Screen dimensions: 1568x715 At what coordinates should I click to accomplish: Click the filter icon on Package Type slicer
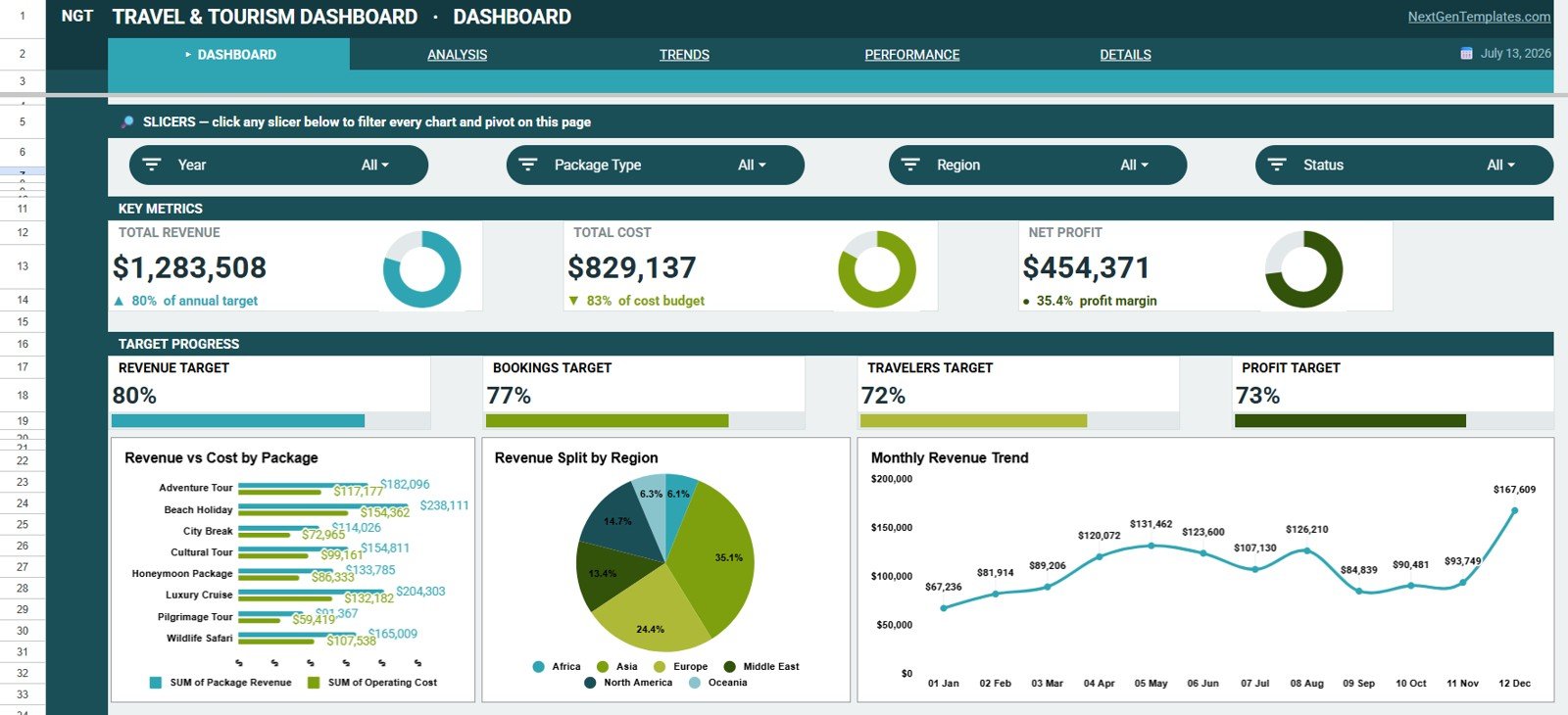click(x=528, y=165)
